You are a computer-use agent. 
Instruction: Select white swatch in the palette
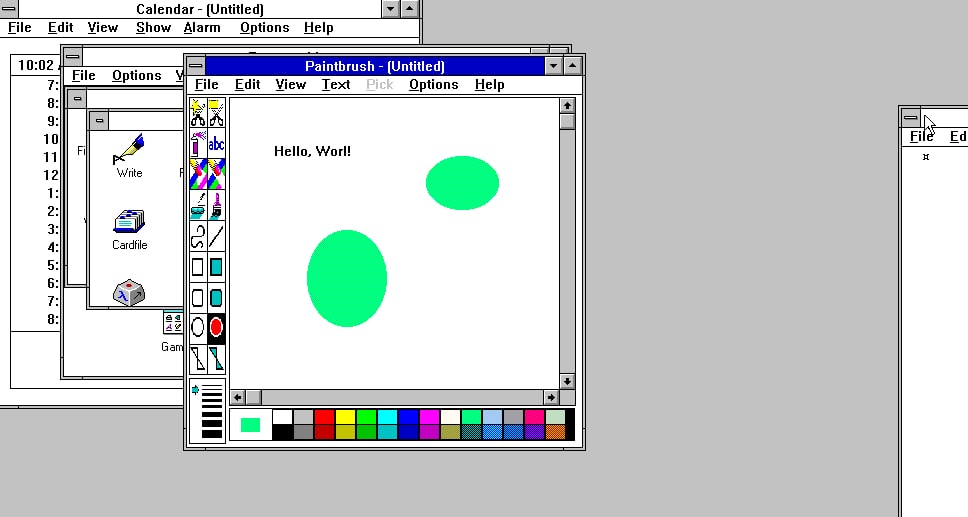(x=282, y=417)
